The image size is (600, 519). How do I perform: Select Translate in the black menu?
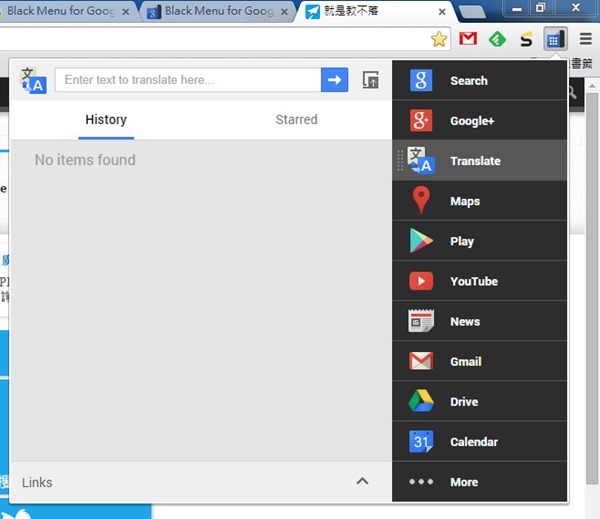479,161
